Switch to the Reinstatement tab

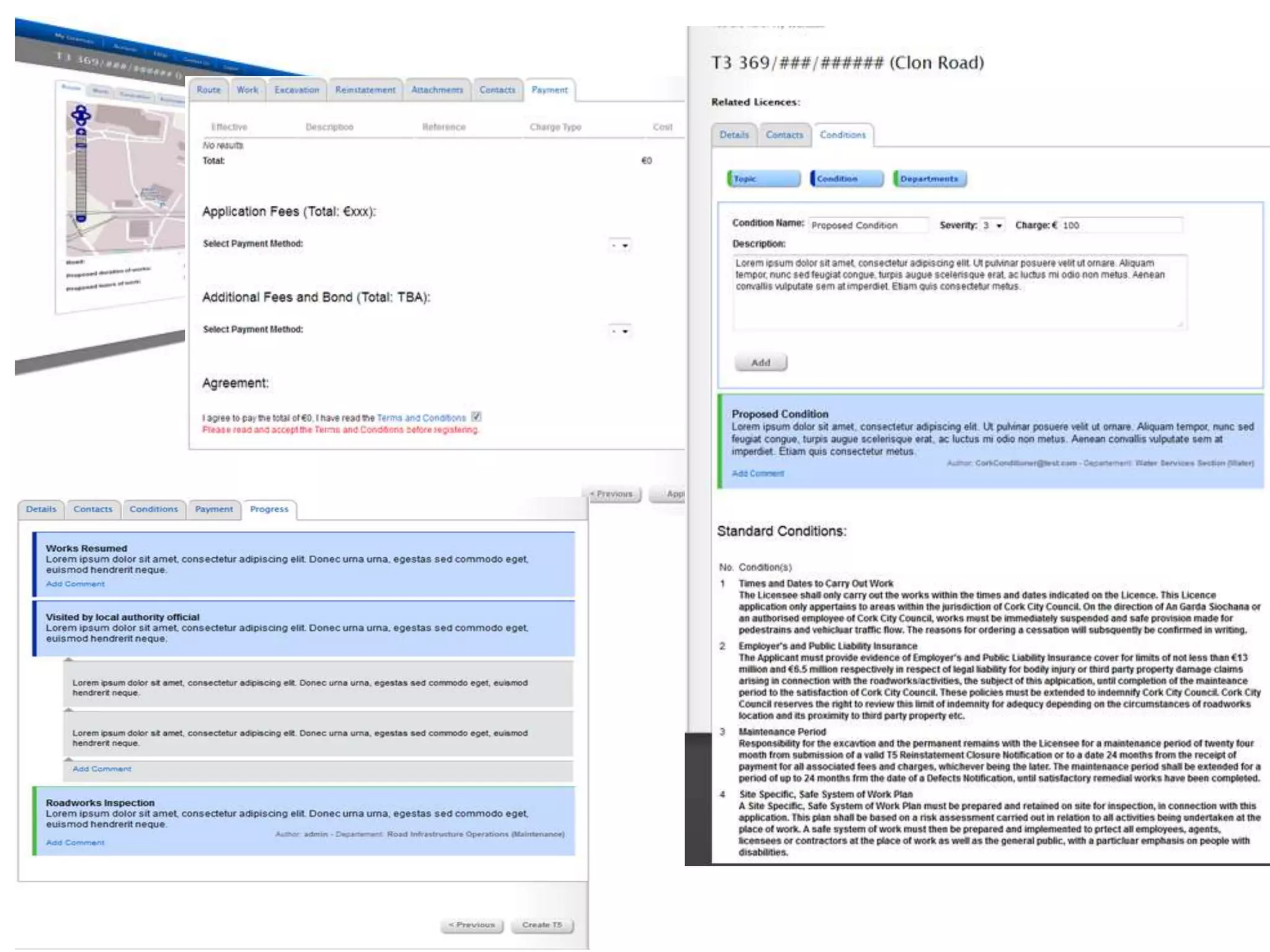(365, 90)
